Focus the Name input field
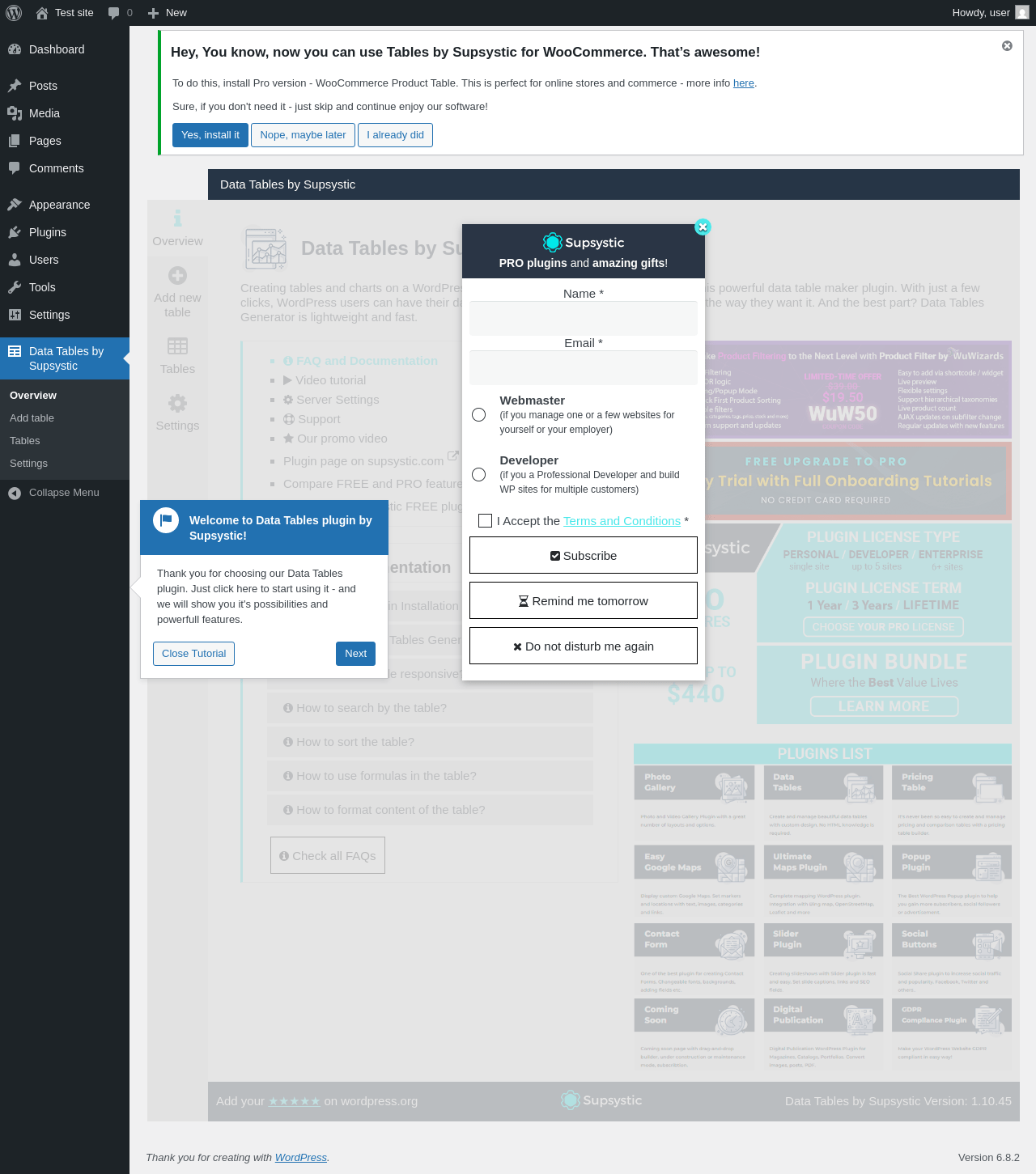This screenshot has width=1036, height=1174. click(584, 319)
